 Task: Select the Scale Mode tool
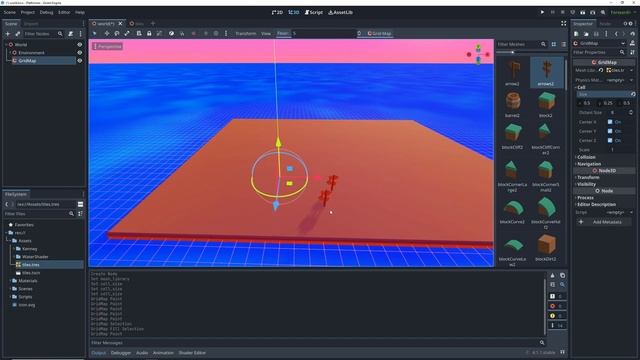pos(127,33)
